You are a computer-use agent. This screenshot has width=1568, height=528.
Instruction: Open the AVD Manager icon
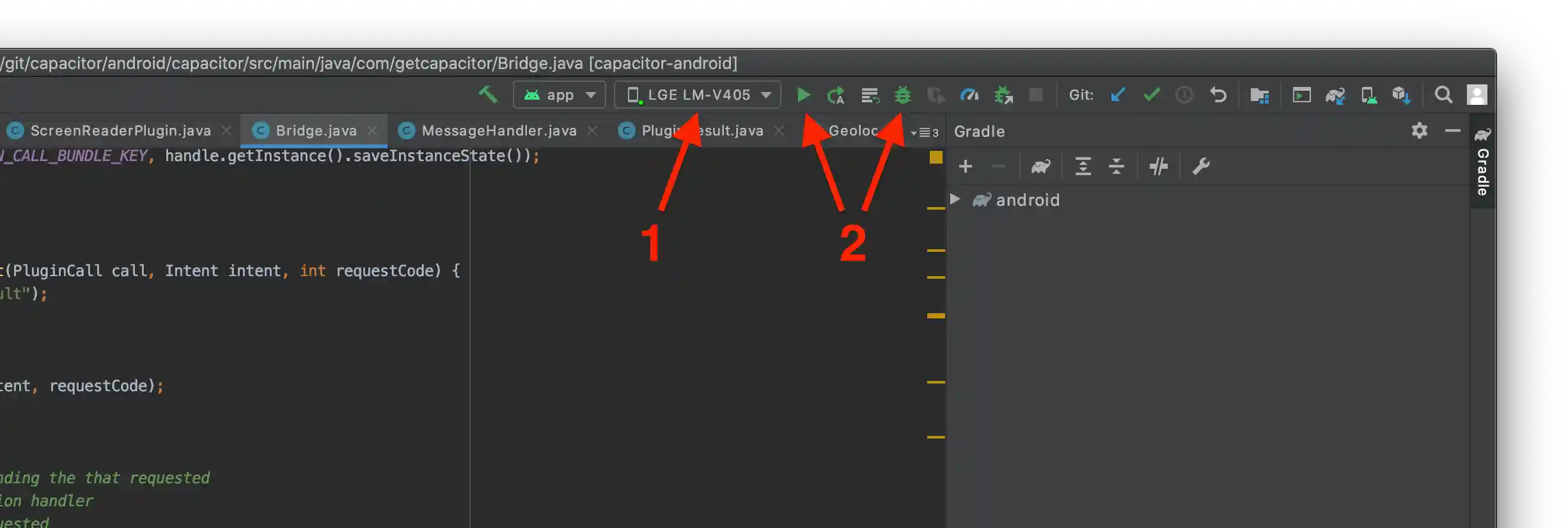(x=1368, y=95)
